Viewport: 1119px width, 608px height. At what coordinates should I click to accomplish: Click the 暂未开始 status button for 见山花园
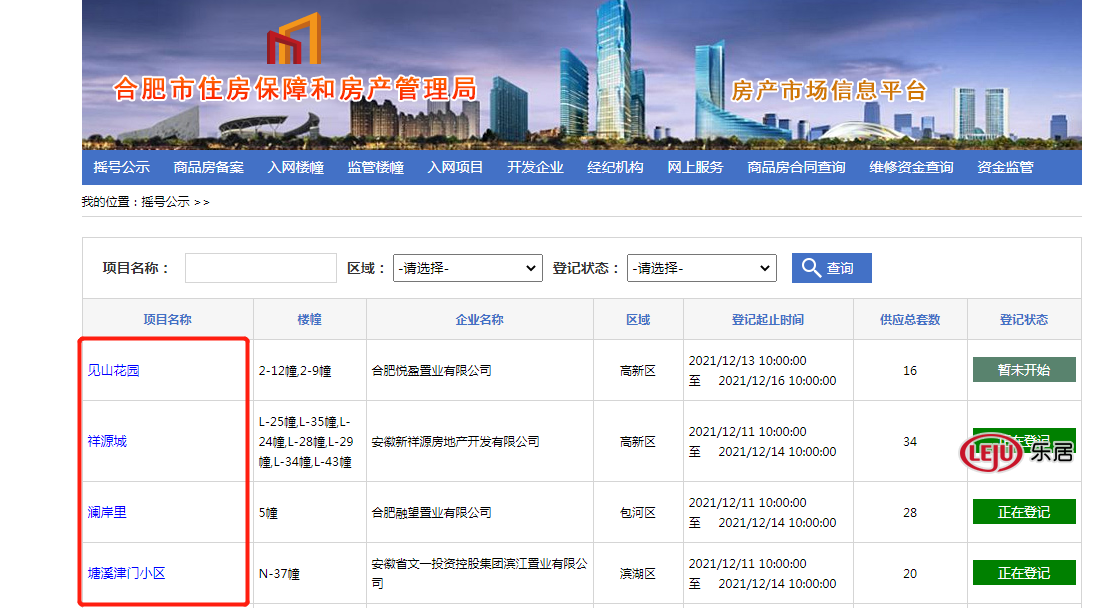coord(1024,370)
